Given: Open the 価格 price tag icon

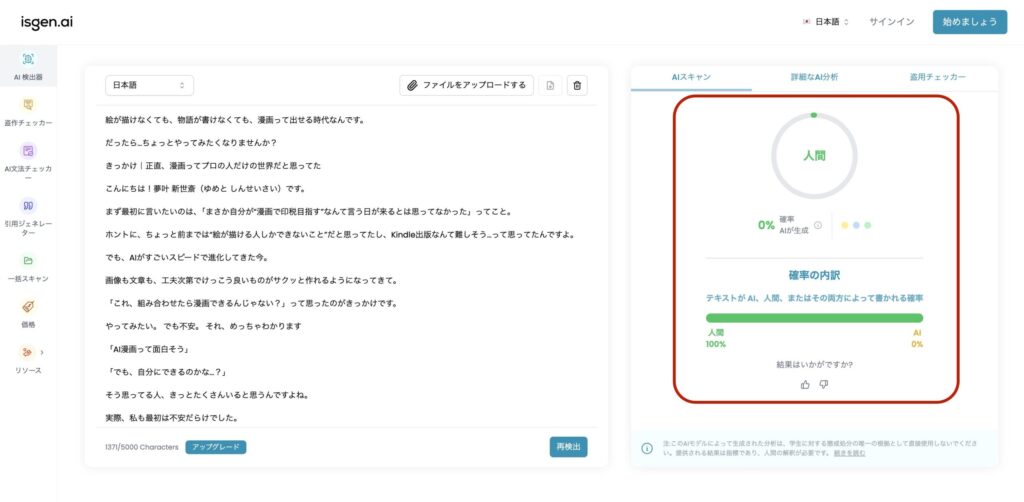Looking at the screenshot, I should pyautogui.click(x=28, y=306).
